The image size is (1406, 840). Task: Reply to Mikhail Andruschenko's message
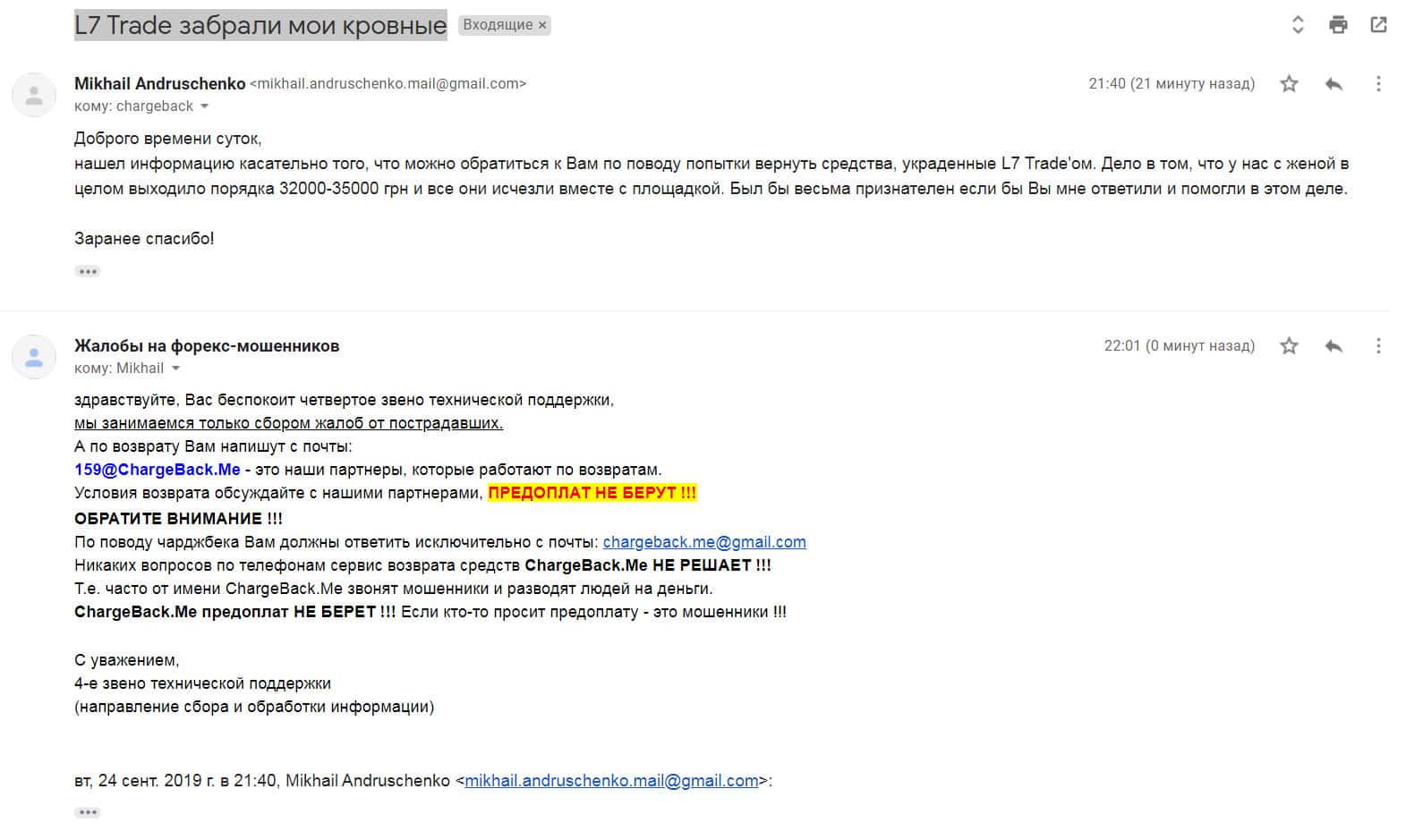1334,84
